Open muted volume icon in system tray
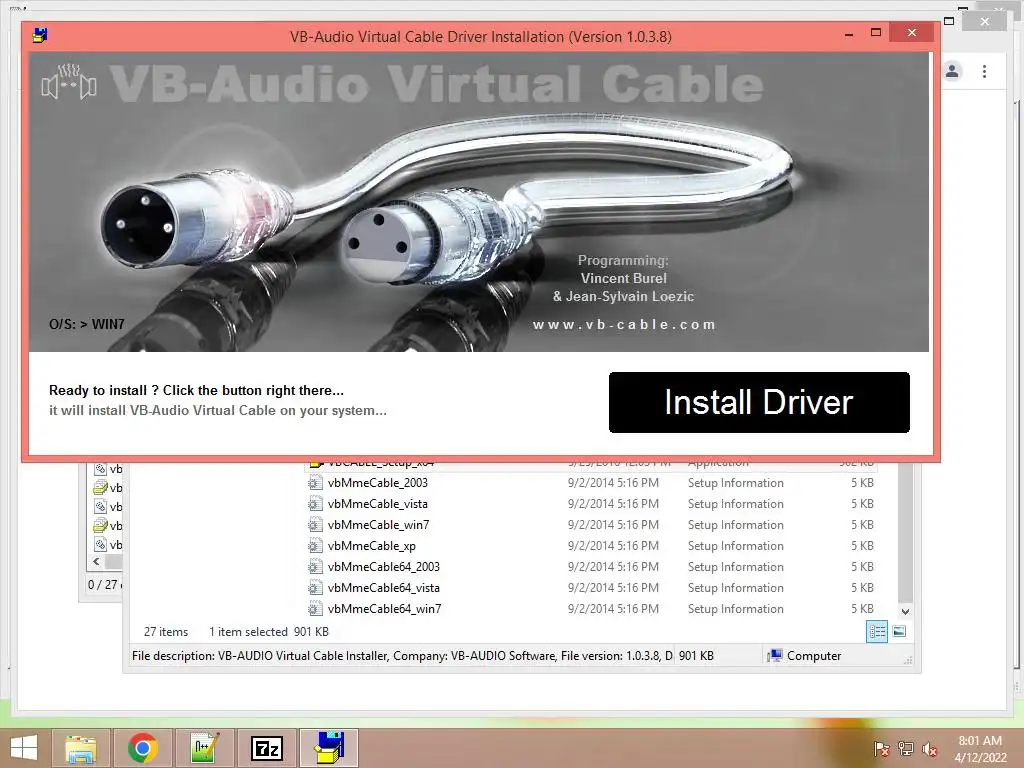 pyautogui.click(x=929, y=748)
